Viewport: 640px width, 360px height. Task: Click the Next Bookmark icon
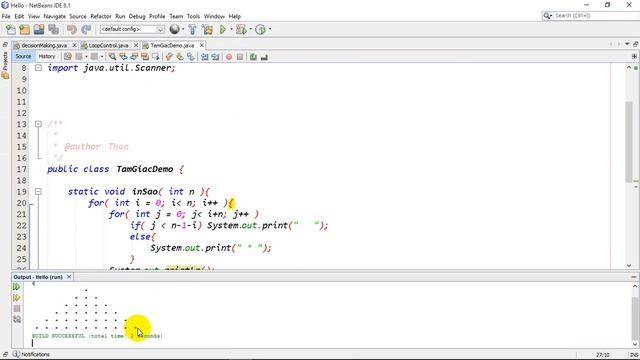point(180,57)
